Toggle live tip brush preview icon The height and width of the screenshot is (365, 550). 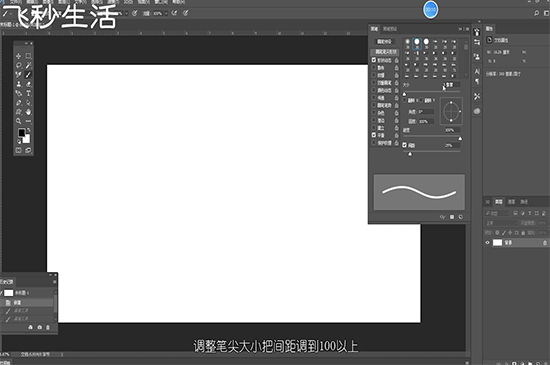tap(443, 217)
